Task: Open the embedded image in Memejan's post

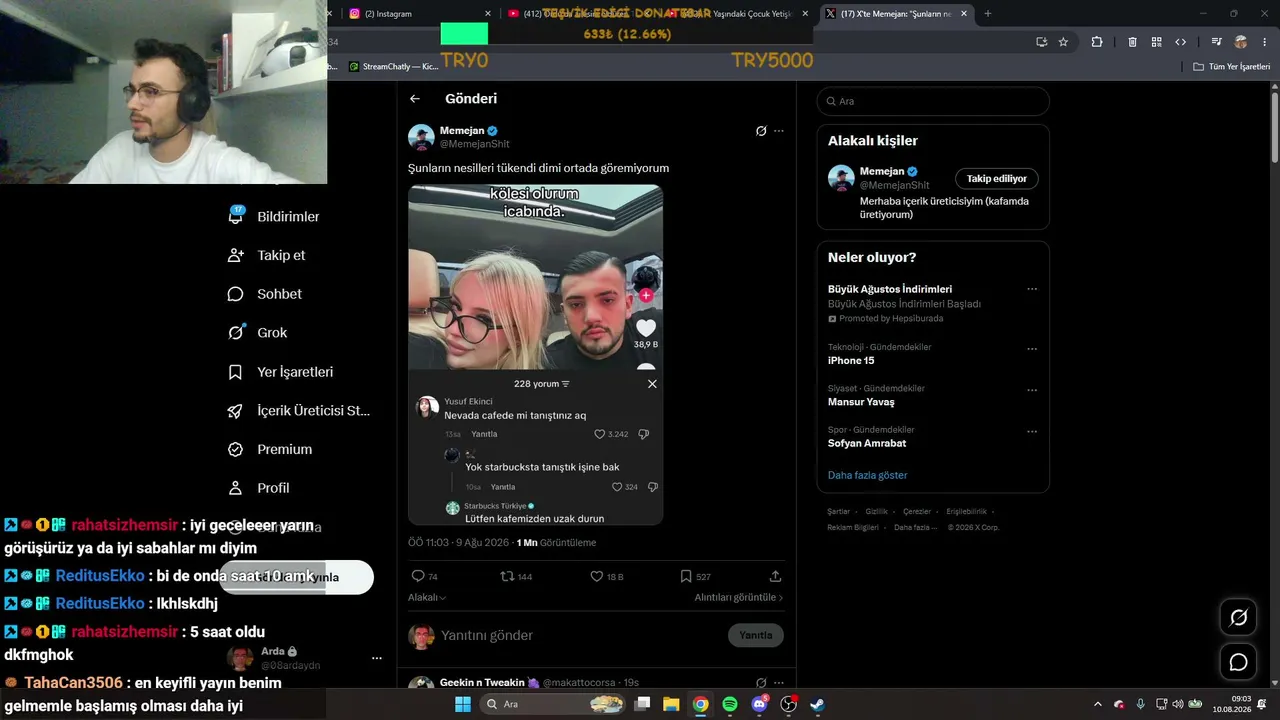Action: [535, 354]
